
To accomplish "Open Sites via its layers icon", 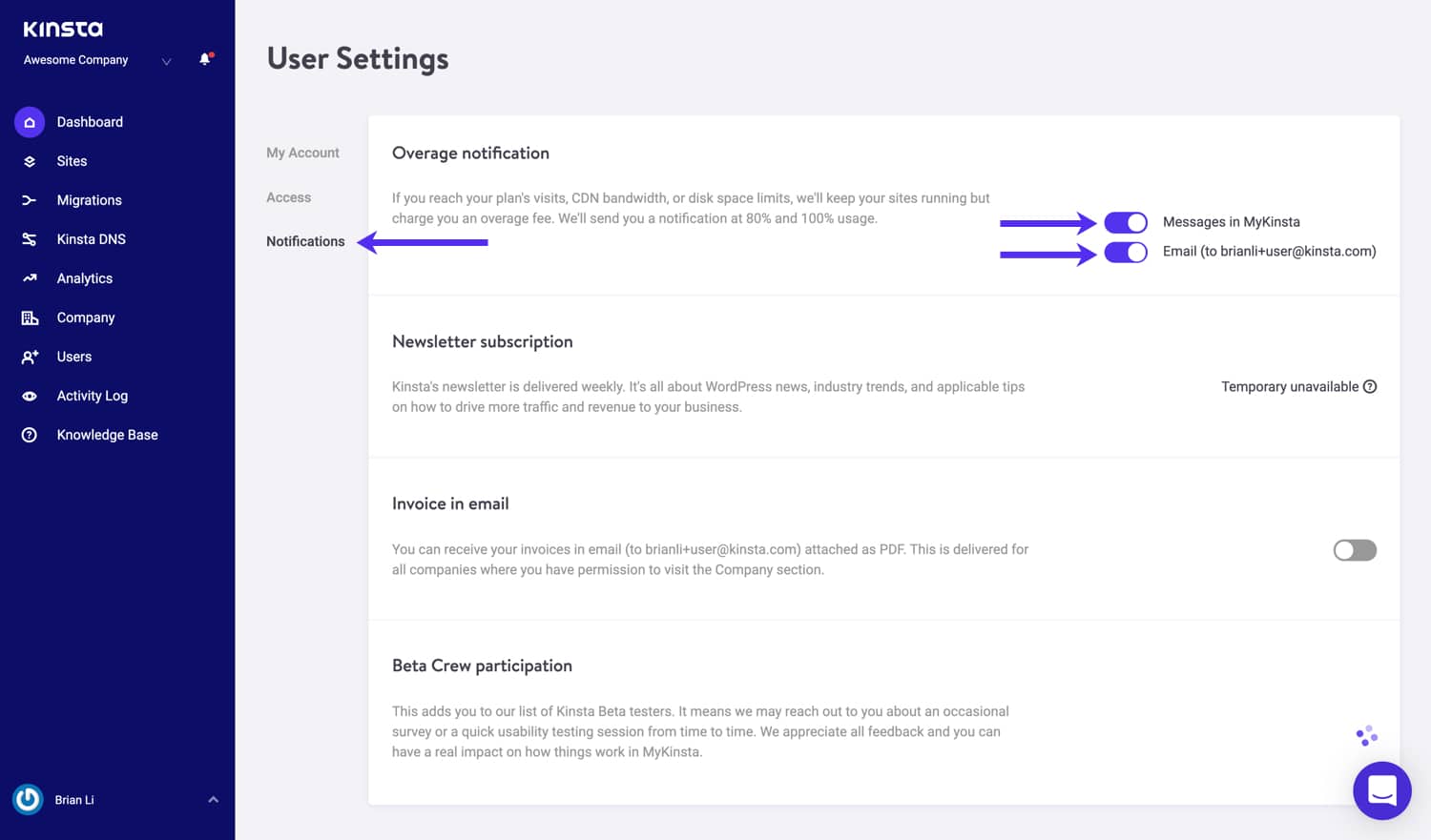I will 30,161.
